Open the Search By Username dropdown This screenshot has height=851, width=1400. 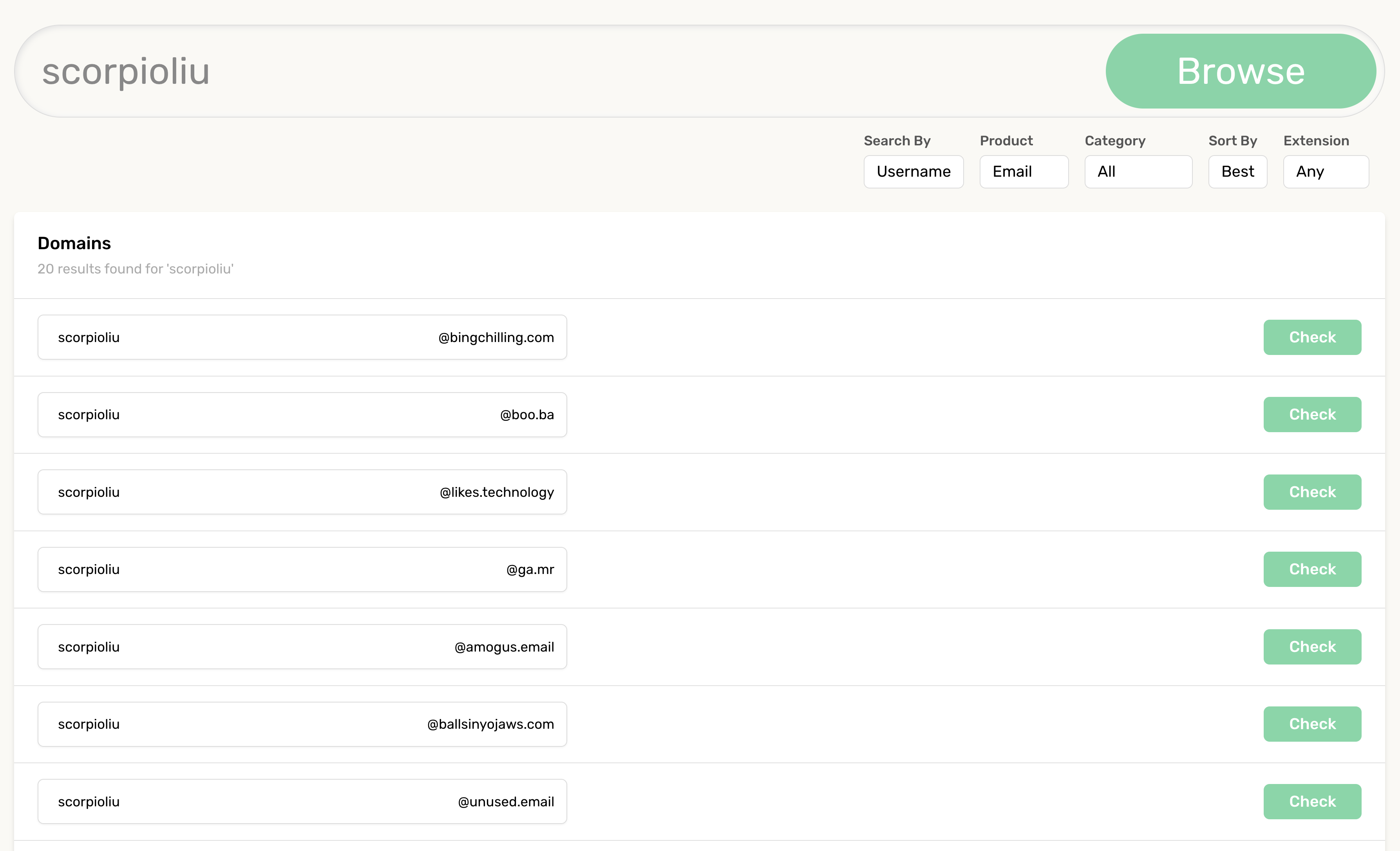coord(913,172)
